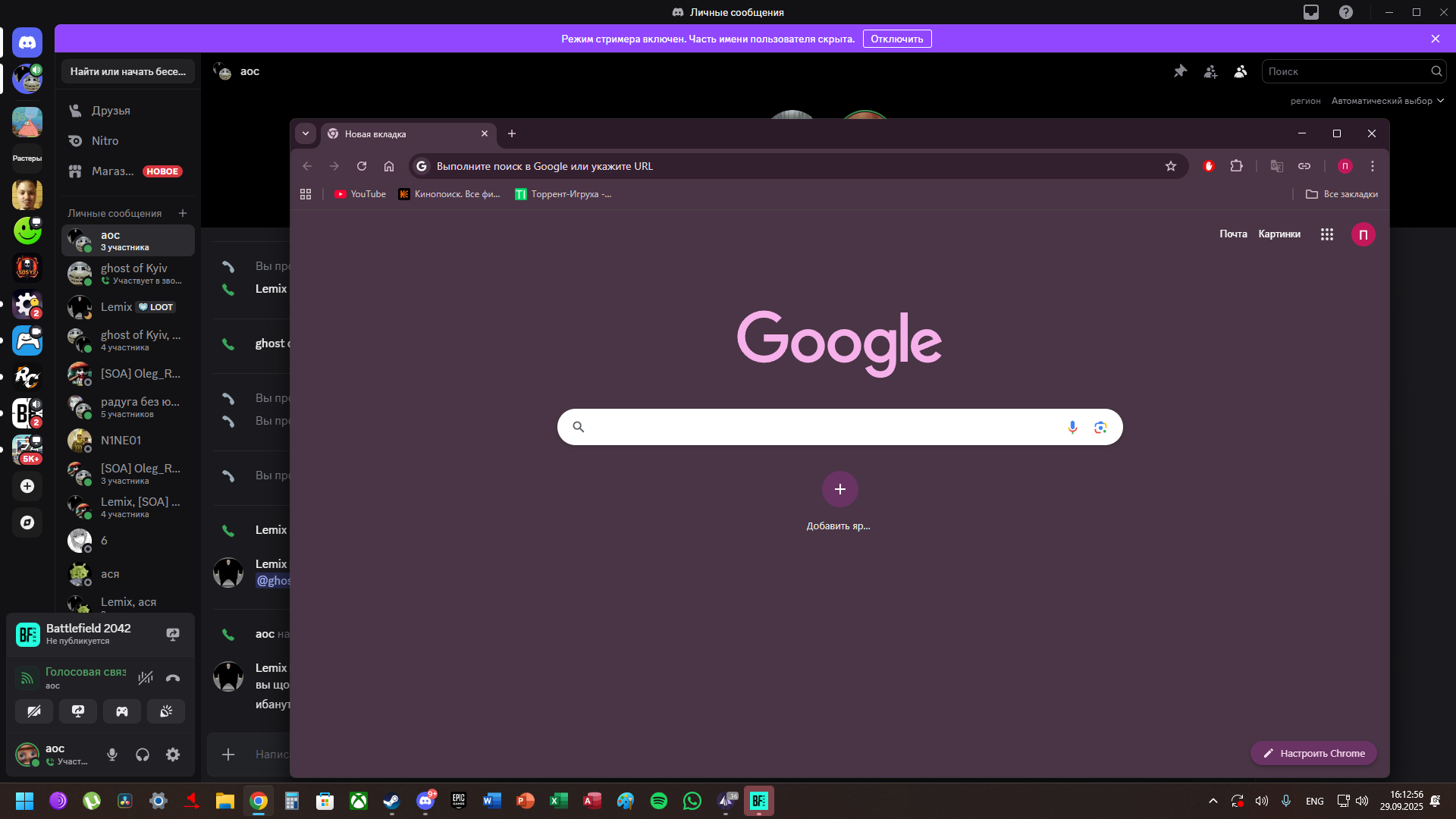Open the red adblock extension icon
1456x819 pixels.
1209,166
